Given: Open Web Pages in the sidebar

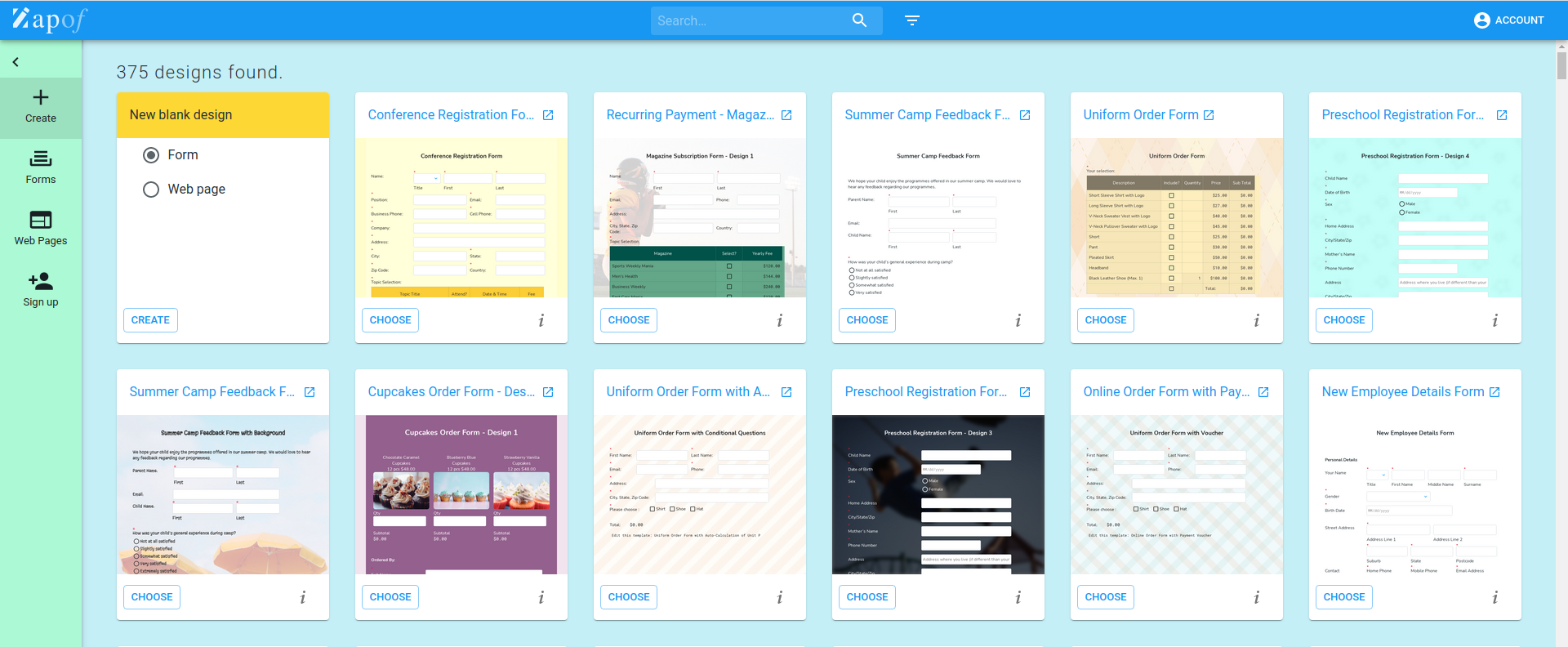Looking at the screenshot, I should pyautogui.click(x=41, y=230).
